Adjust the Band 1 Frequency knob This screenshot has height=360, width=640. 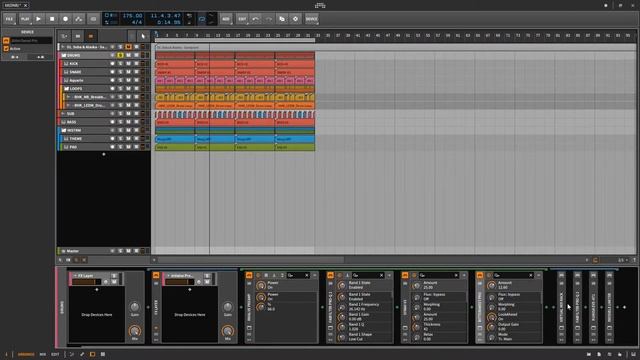342,307
